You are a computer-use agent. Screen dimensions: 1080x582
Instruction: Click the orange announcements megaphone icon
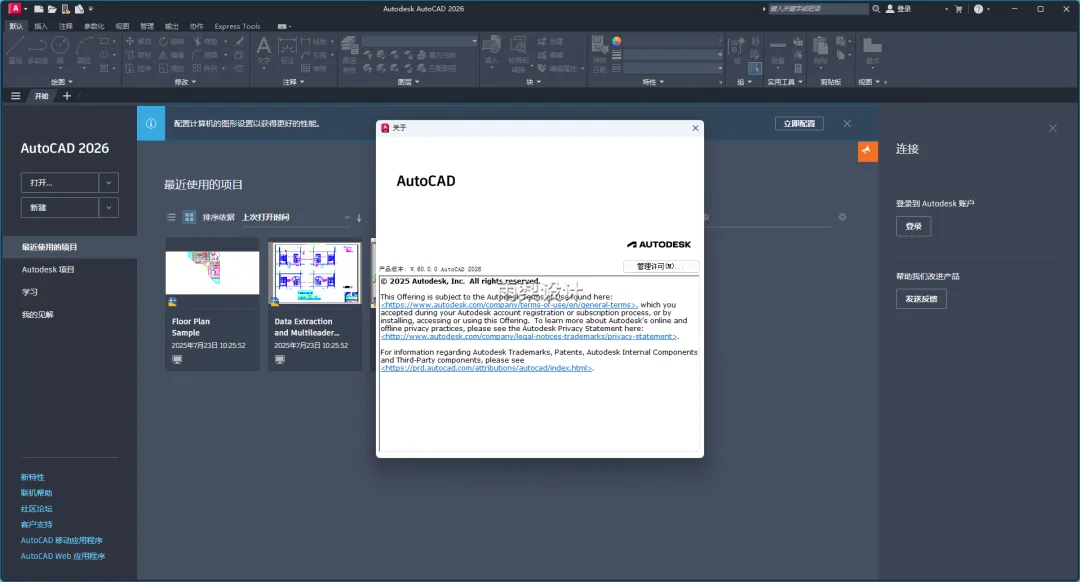pyautogui.click(x=868, y=151)
